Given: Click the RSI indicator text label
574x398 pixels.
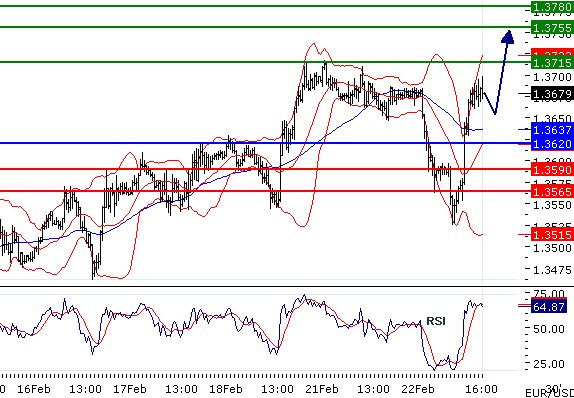Looking at the screenshot, I should point(436,321).
